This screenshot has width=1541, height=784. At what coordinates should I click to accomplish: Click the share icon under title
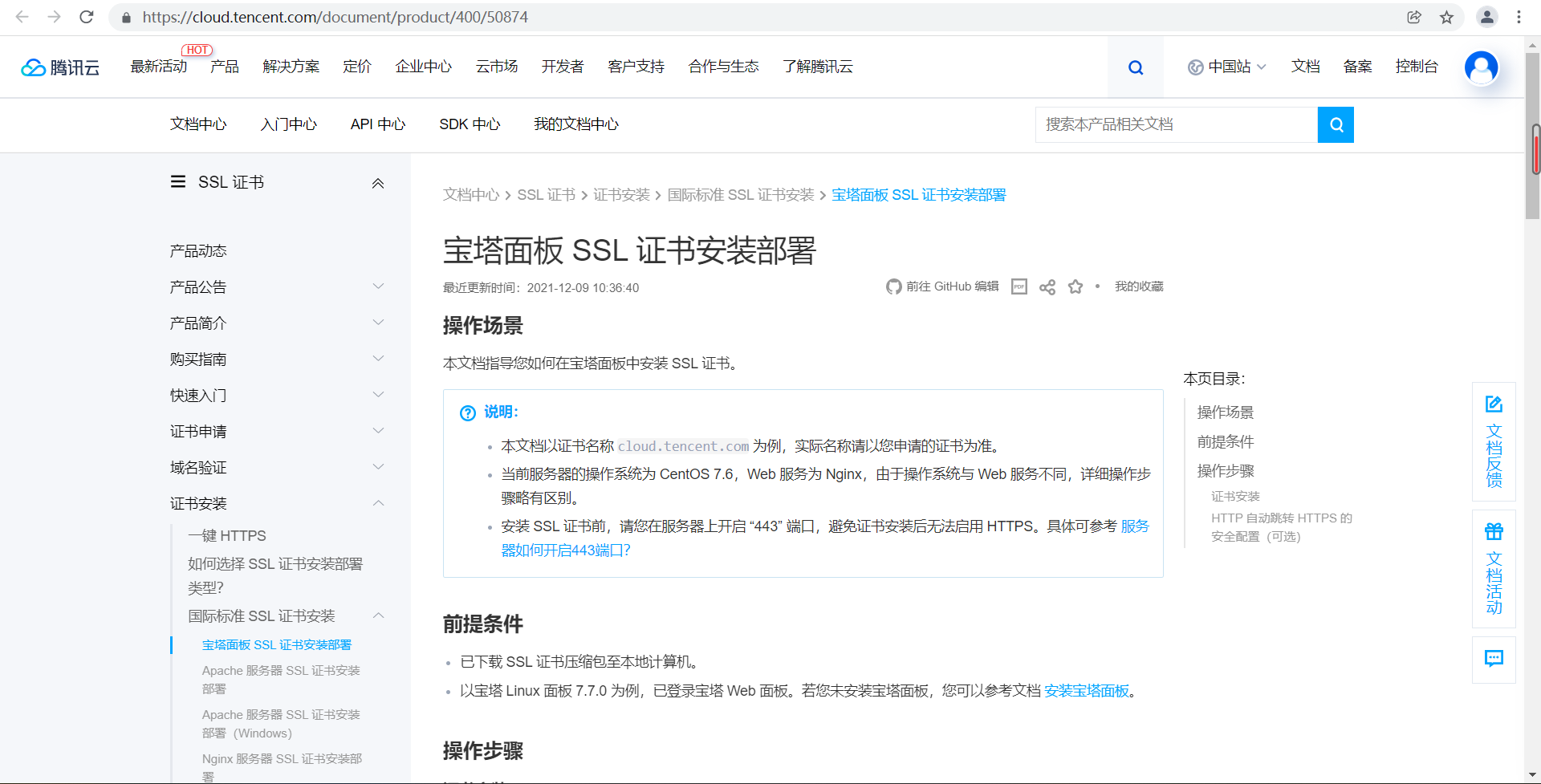(x=1047, y=286)
